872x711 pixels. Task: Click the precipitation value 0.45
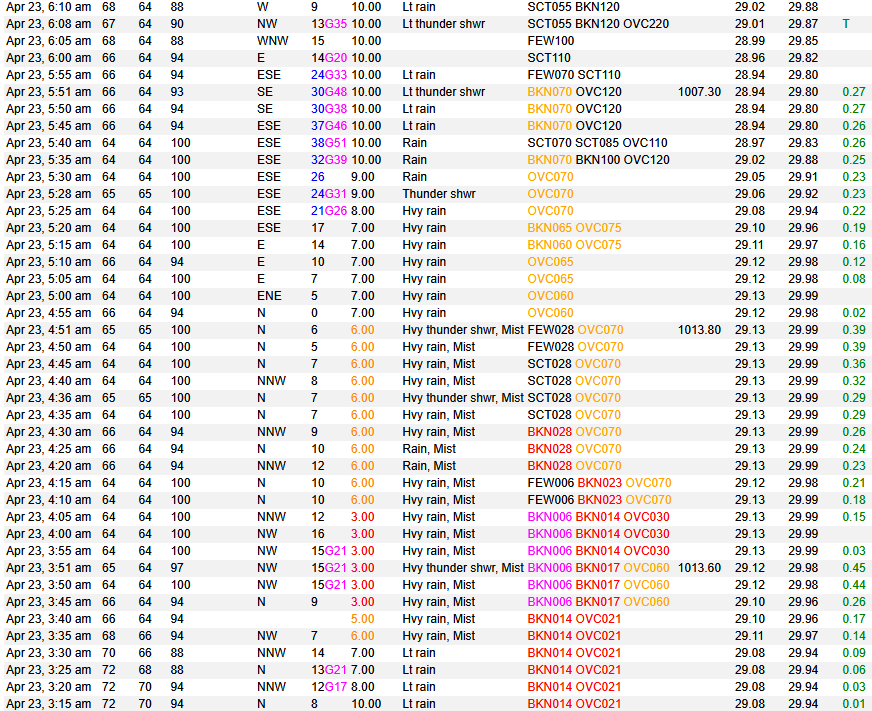point(854,567)
